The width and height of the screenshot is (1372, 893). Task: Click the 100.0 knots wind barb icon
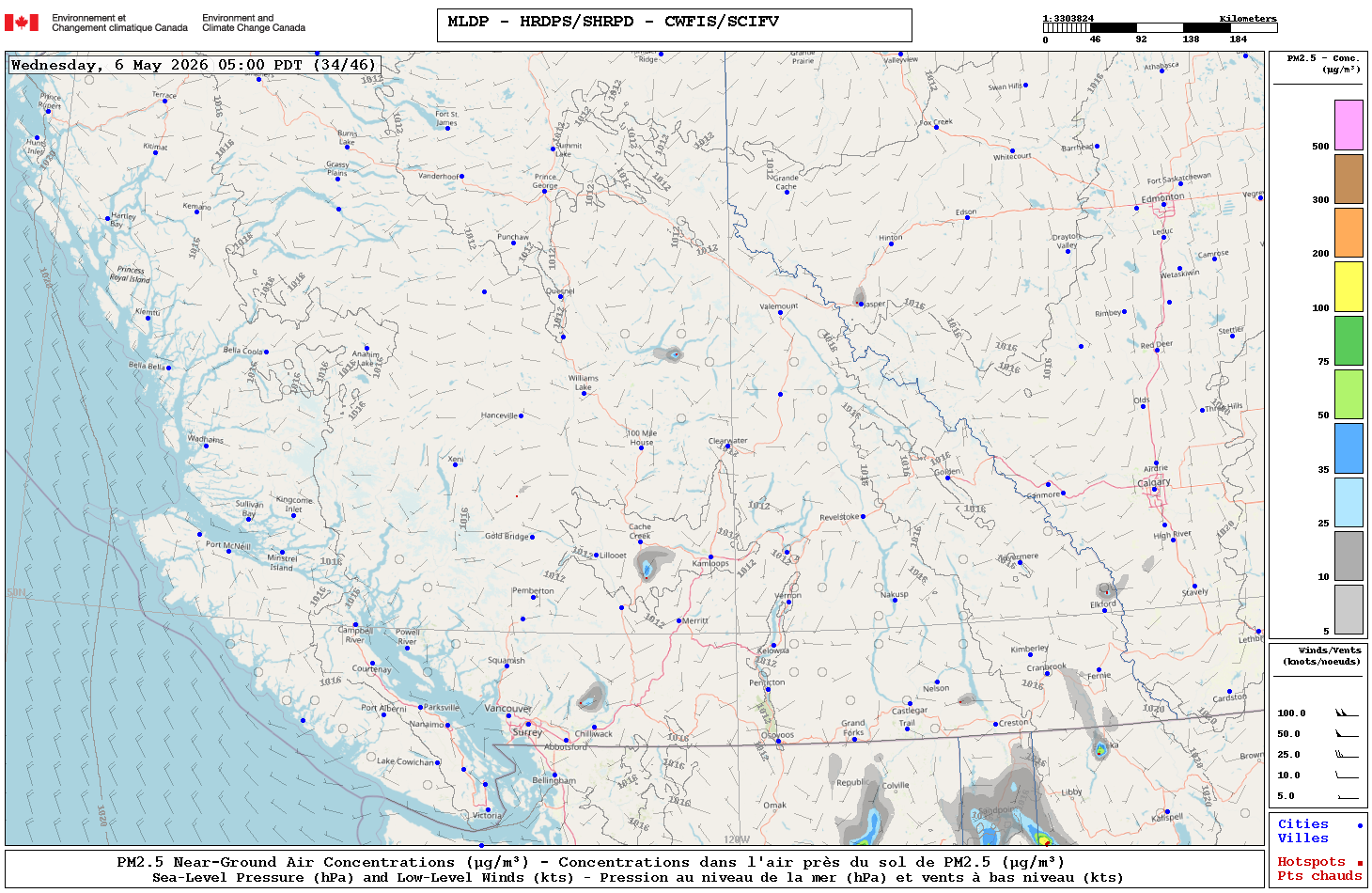pyautogui.click(x=1346, y=713)
